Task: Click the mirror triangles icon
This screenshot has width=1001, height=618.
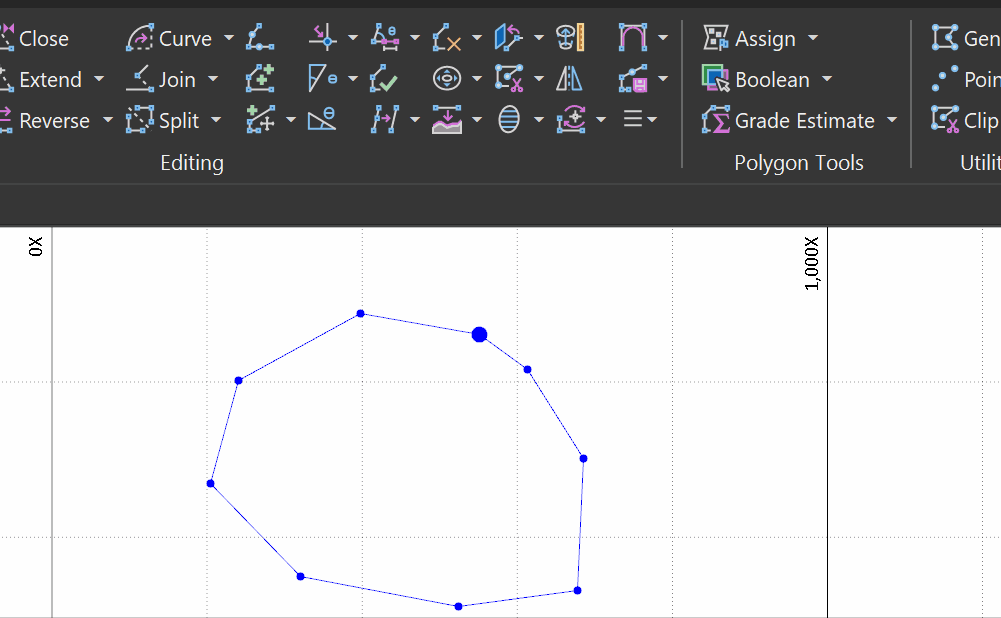Action: pos(569,79)
